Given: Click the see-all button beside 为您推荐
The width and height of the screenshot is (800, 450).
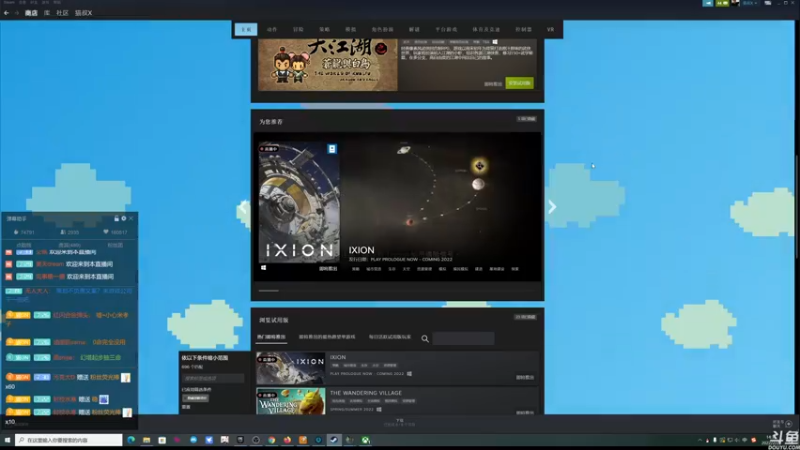Looking at the screenshot, I should pos(526,119).
